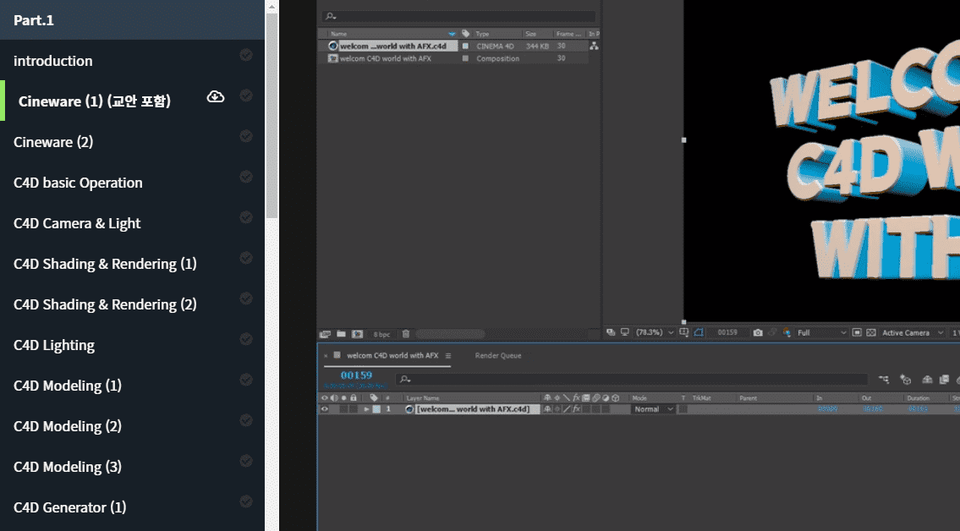The height and width of the screenshot is (531, 960).
Task: Open the Normal blending mode dropdown
Action: (653, 409)
